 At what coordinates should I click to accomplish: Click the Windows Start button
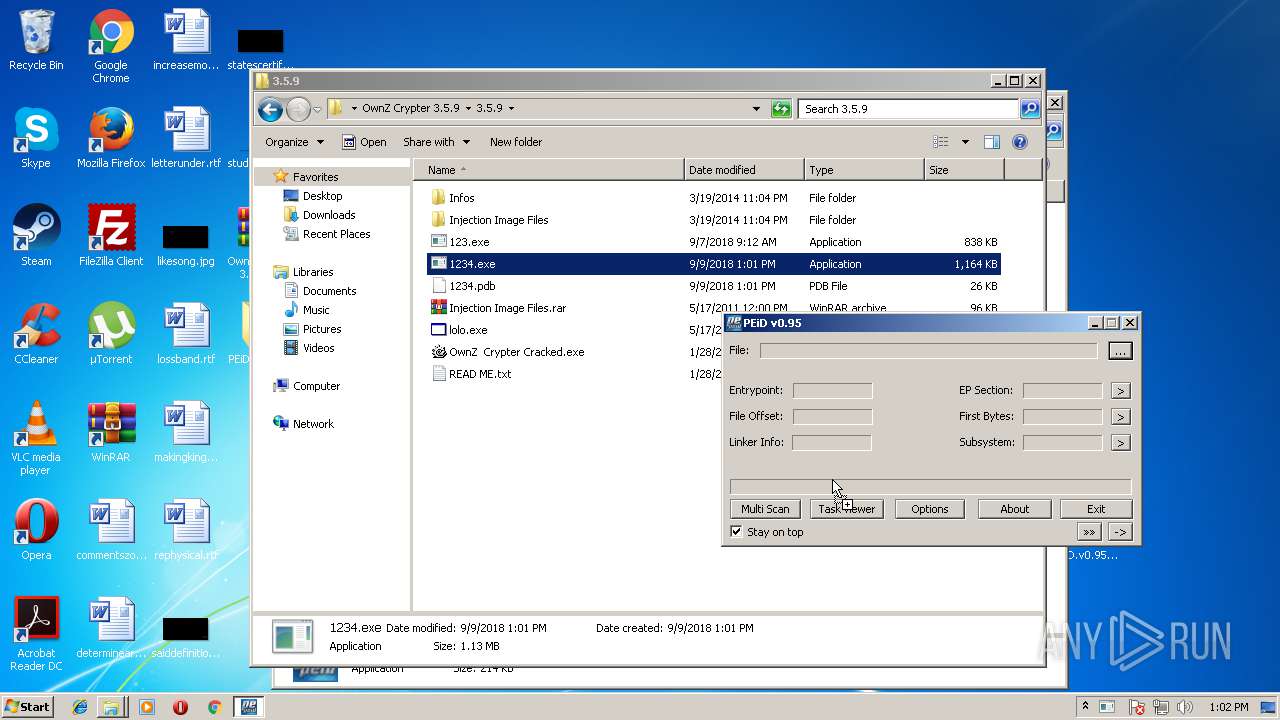[28, 707]
